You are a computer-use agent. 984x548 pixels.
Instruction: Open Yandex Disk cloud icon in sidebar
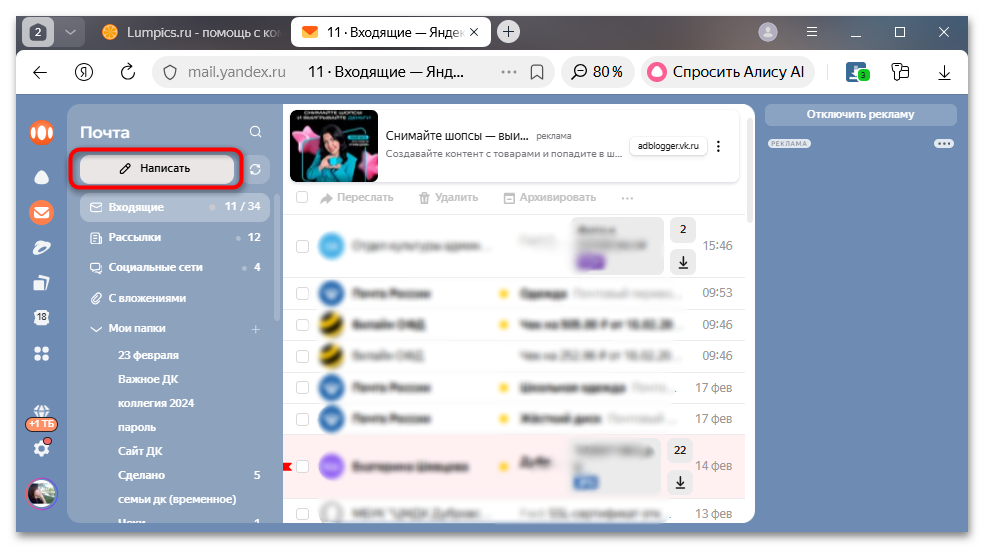point(41,177)
